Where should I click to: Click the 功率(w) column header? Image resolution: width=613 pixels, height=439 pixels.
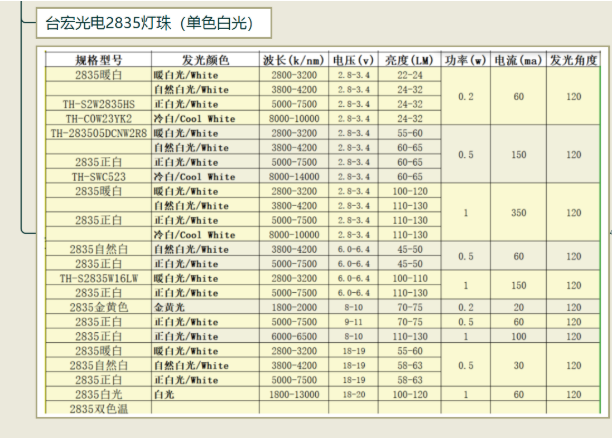[x=465, y=61]
